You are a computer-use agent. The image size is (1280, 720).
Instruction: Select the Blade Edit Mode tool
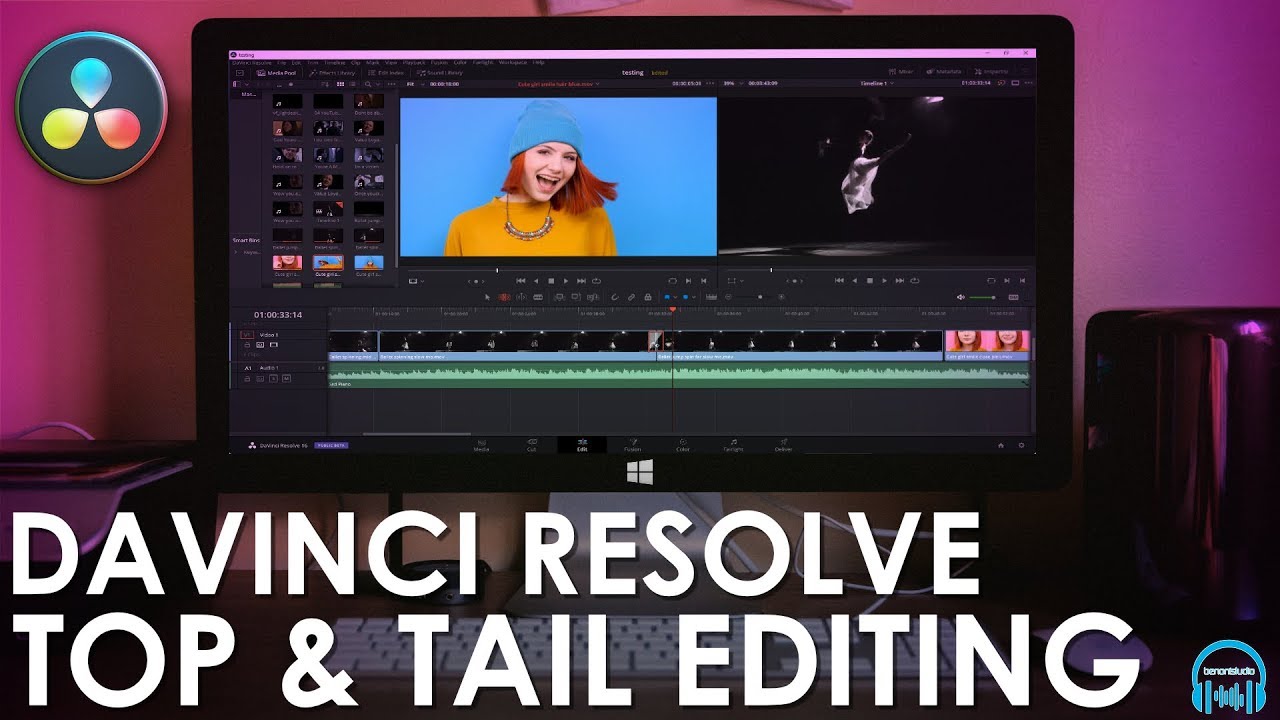[538, 297]
